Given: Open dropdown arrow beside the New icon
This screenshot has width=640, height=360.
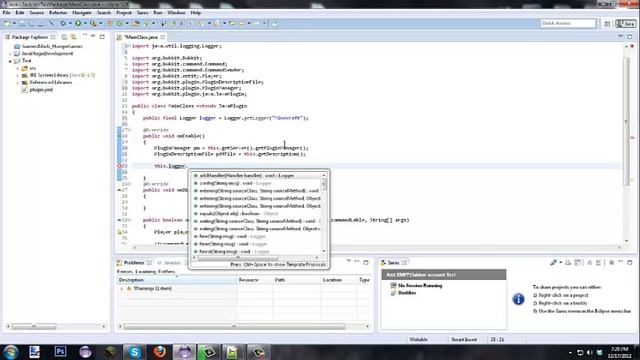Looking at the screenshot, I should tap(14, 24).
